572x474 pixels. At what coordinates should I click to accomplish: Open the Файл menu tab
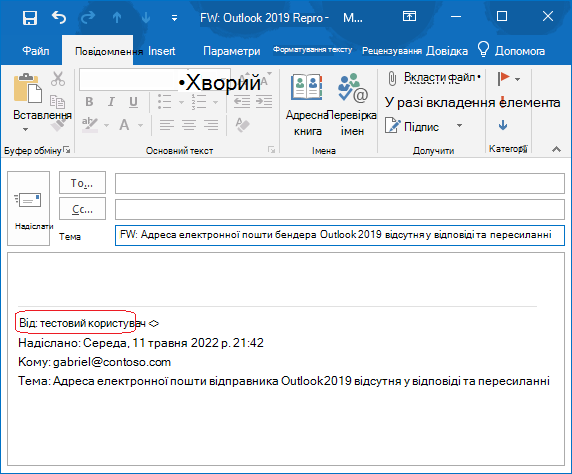(36, 51)
